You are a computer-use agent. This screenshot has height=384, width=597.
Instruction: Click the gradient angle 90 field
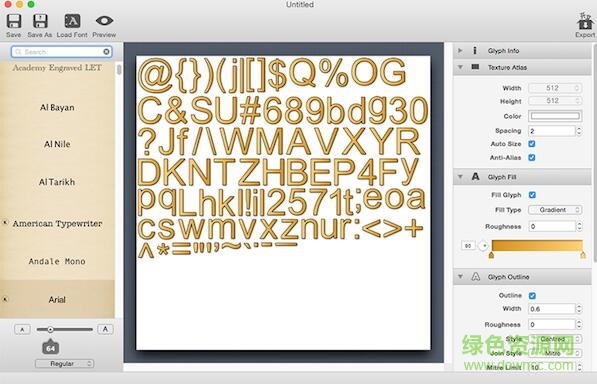tap(468, 246)
